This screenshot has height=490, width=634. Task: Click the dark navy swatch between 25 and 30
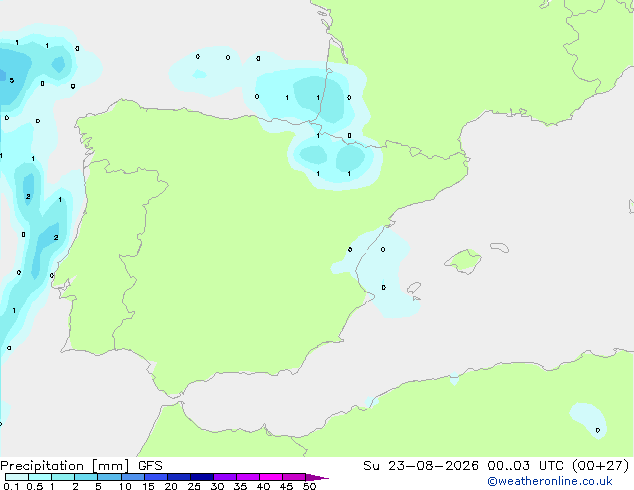click(x=202, y=477)
